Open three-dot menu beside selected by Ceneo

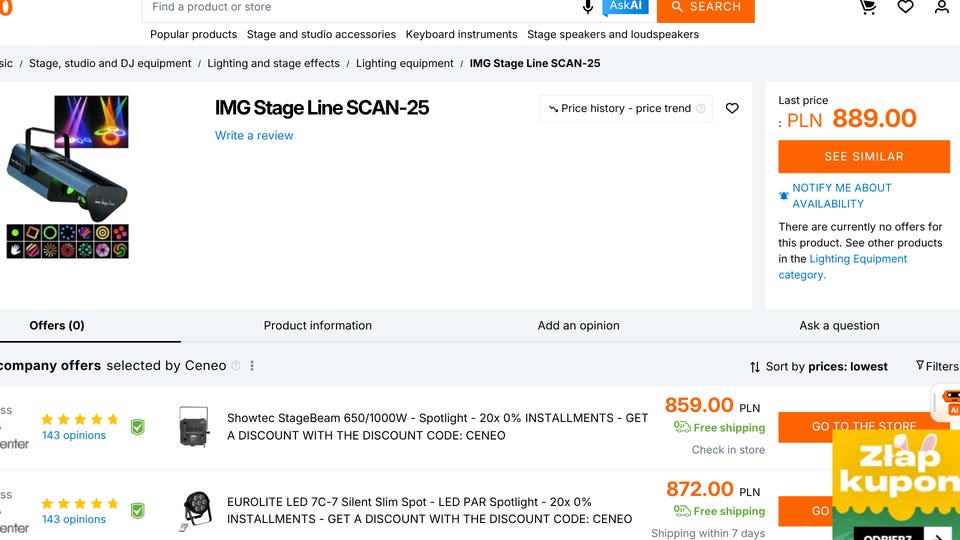click(x=252, y=366)
